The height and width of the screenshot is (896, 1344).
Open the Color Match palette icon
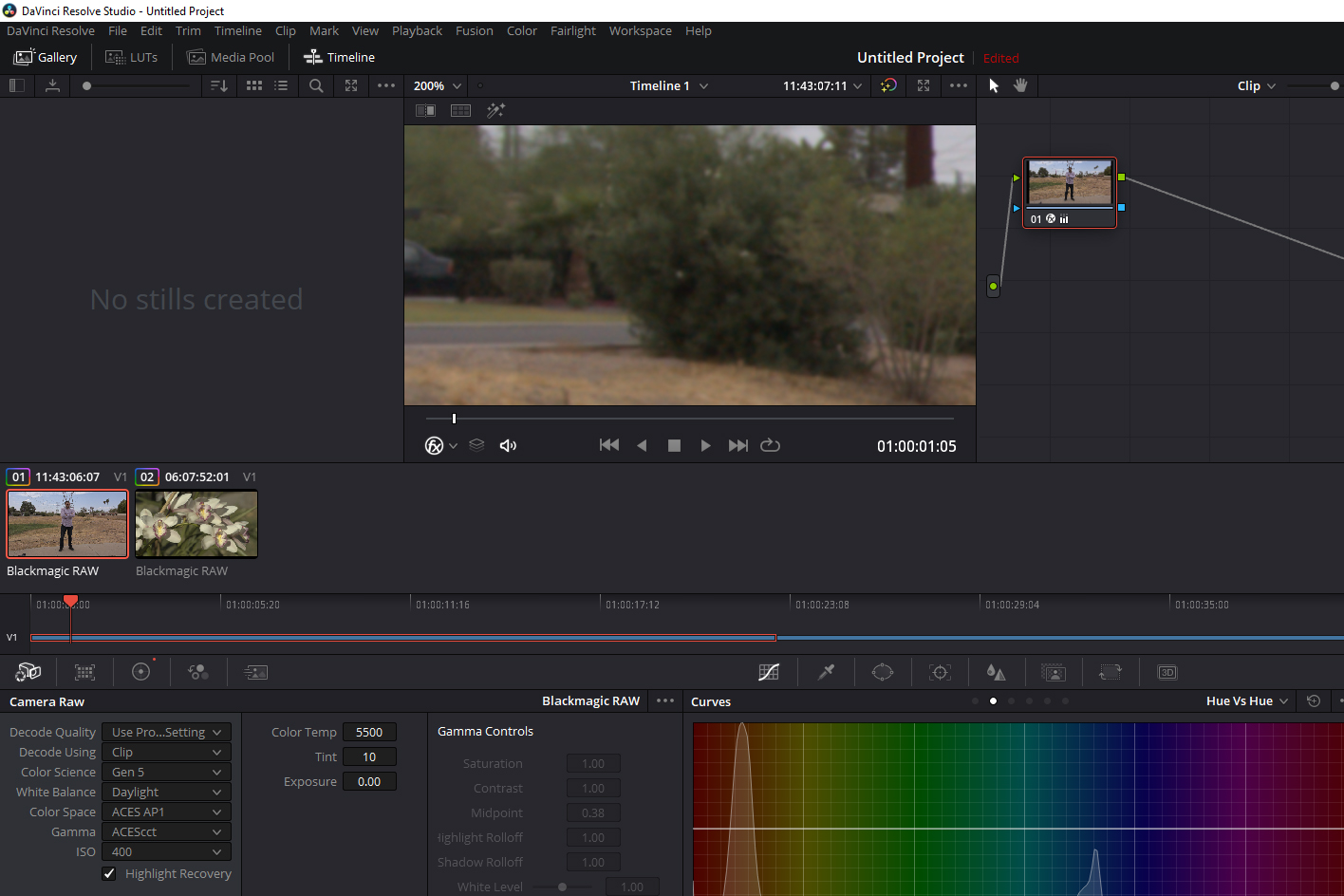(x=84, y=672)
